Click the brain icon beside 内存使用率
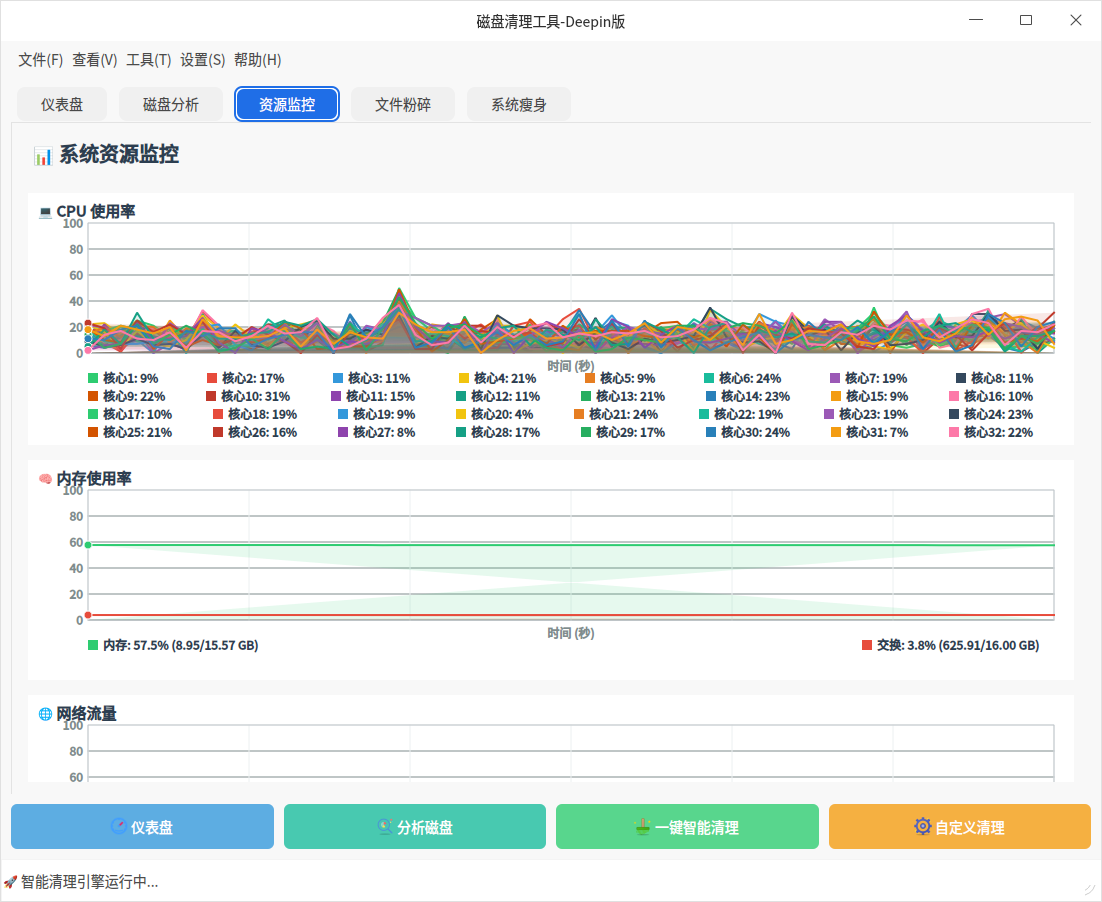The height and width of the screenshot is (902, 1102). tap(45, 479)
